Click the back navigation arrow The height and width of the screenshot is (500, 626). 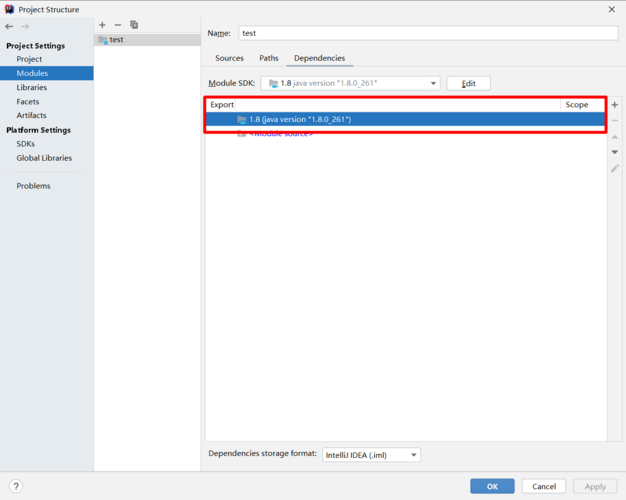coord(9,26)
